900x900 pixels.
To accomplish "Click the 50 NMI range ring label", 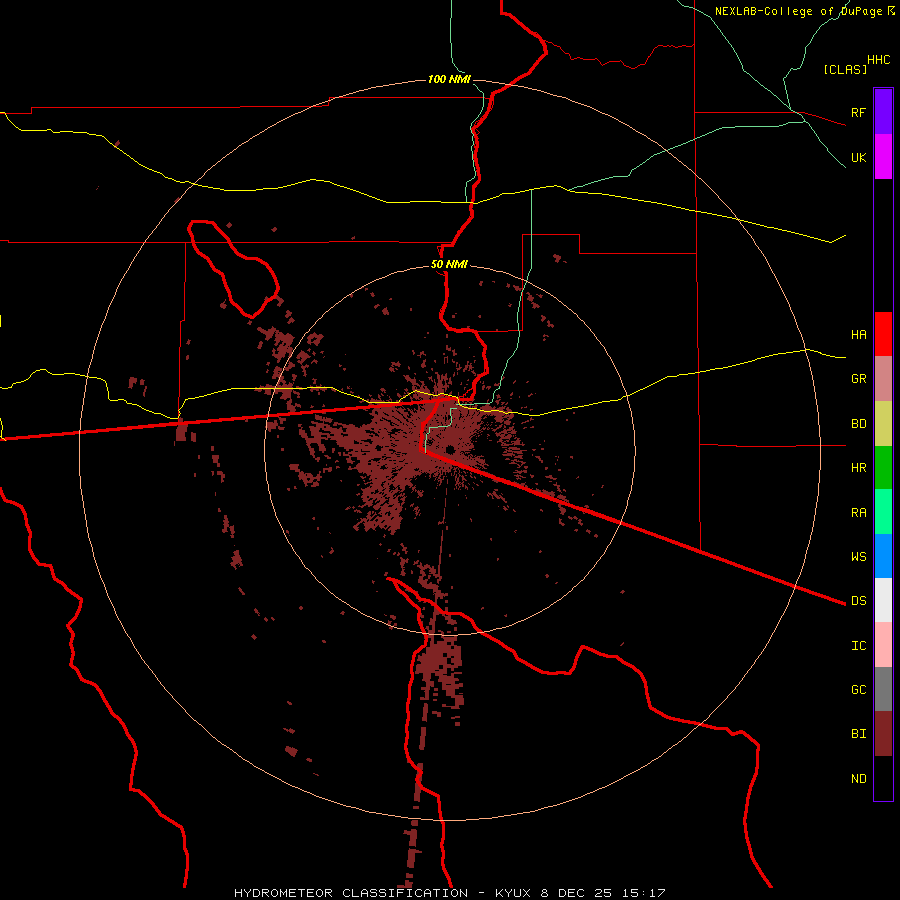I will click(x=449, y=264).
